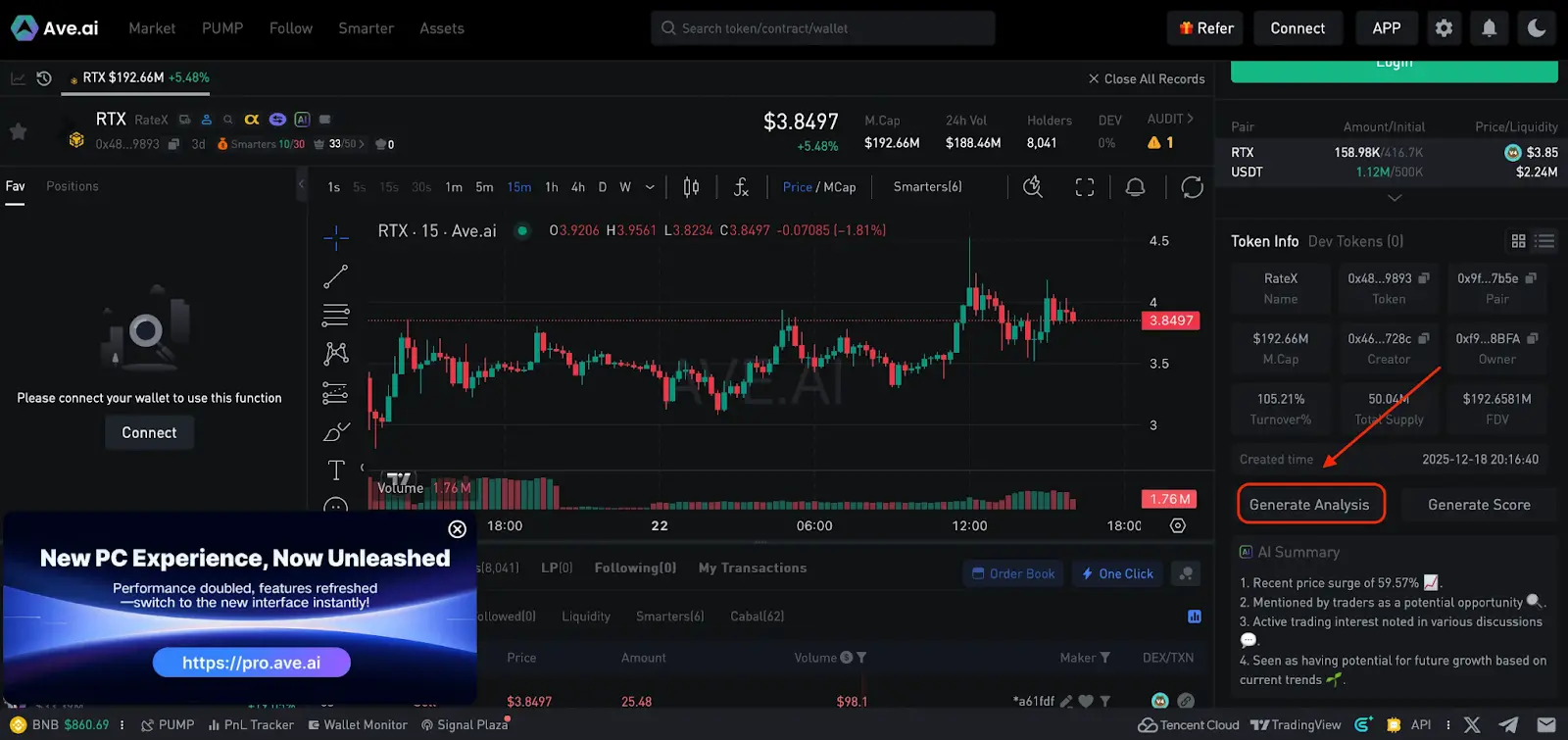Switch the chart to MCap view

pyautogui.click(x=840, y=187)
